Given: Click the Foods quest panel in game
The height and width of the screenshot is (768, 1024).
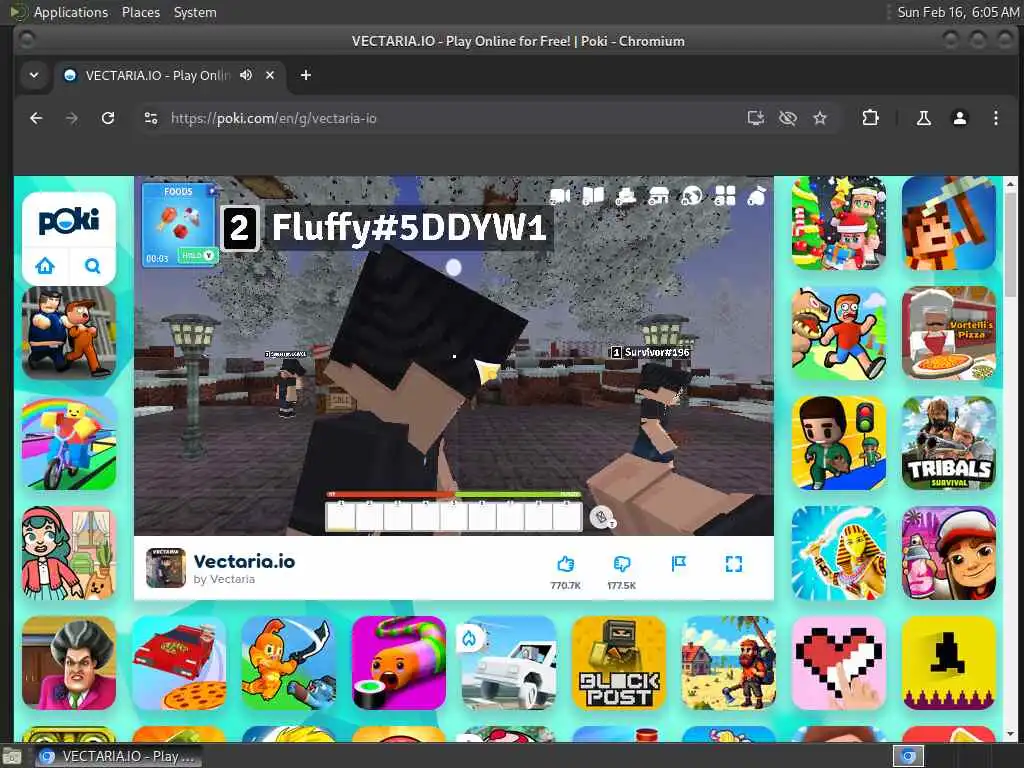Looking at the screenshot, I should click(180, 224).
